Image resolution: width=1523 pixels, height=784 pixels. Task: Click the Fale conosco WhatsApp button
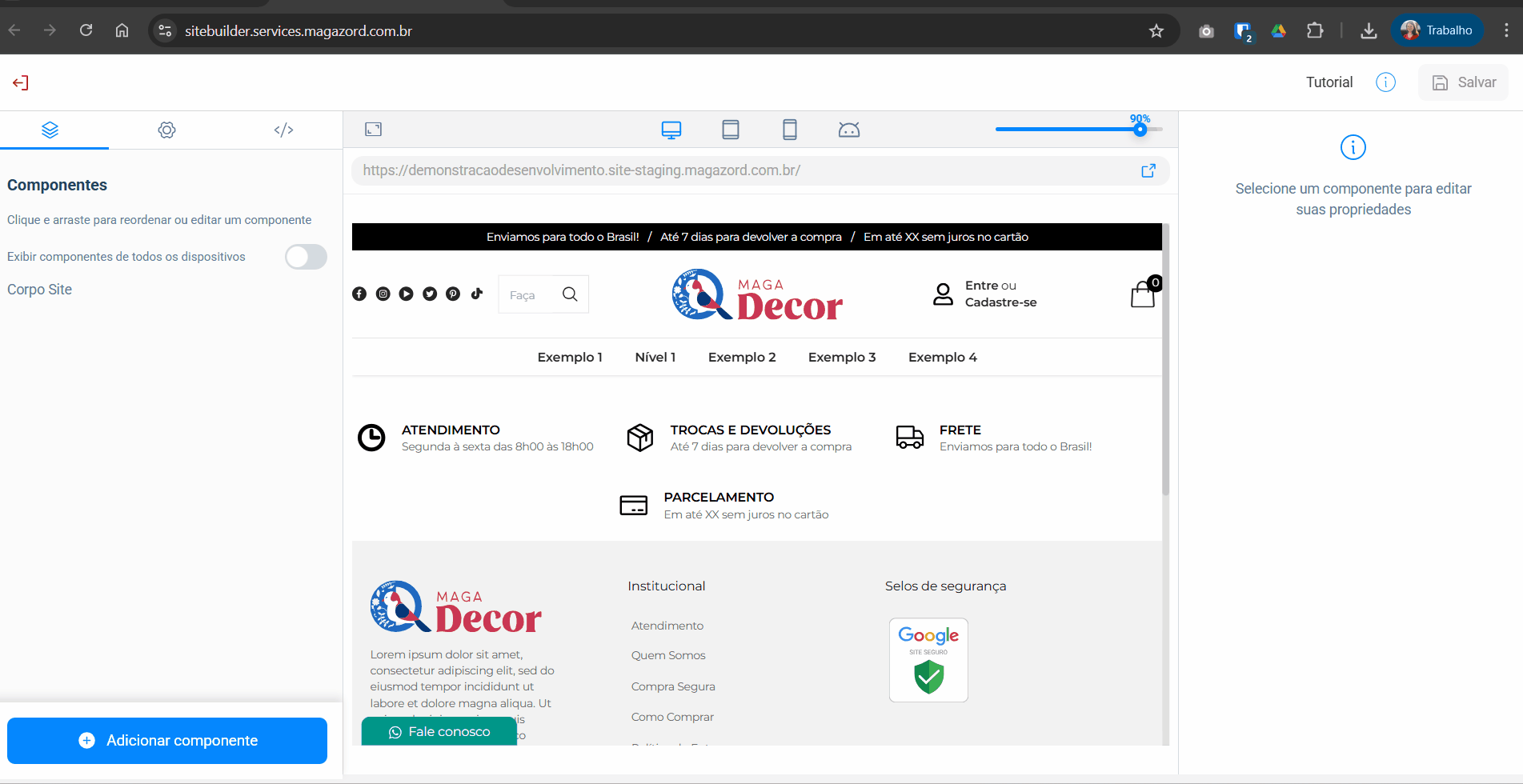coord(439,731)
